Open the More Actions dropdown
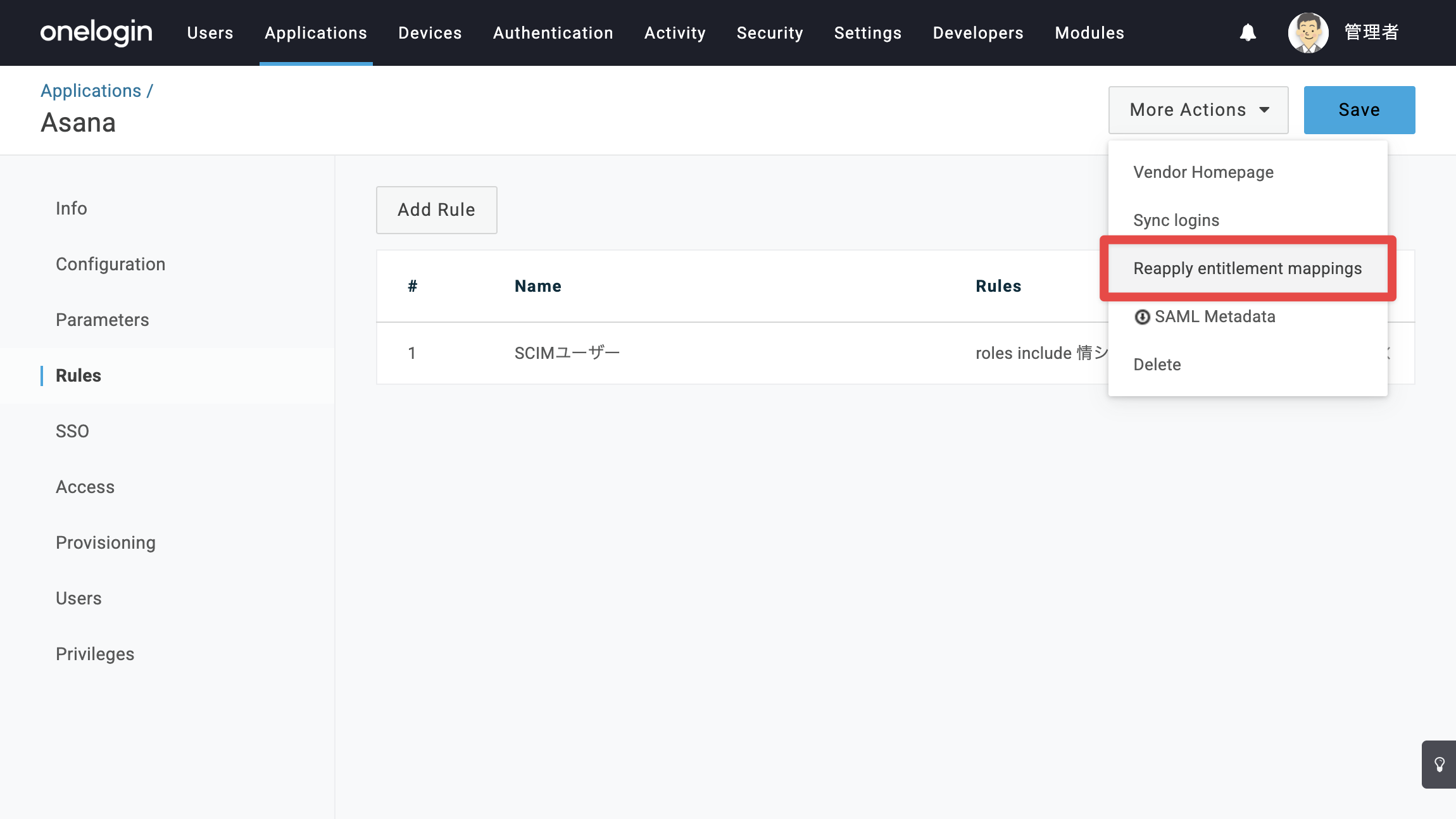 pos(1198,110)
